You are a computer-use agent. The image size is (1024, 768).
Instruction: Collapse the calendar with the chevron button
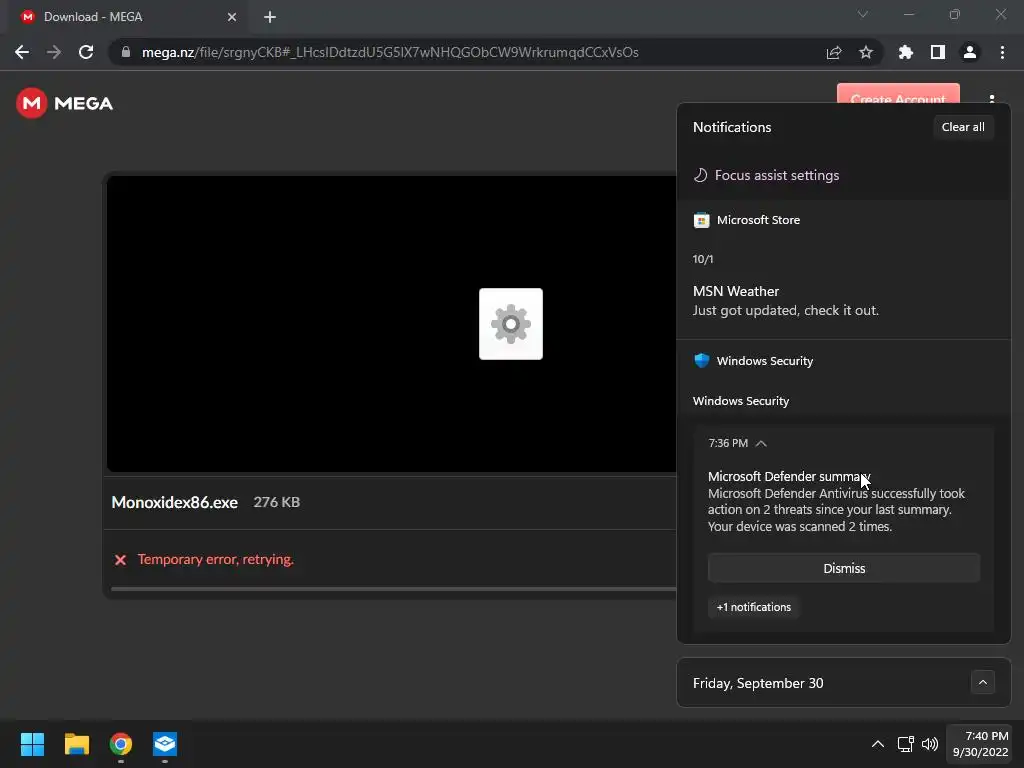coord(982,682)
